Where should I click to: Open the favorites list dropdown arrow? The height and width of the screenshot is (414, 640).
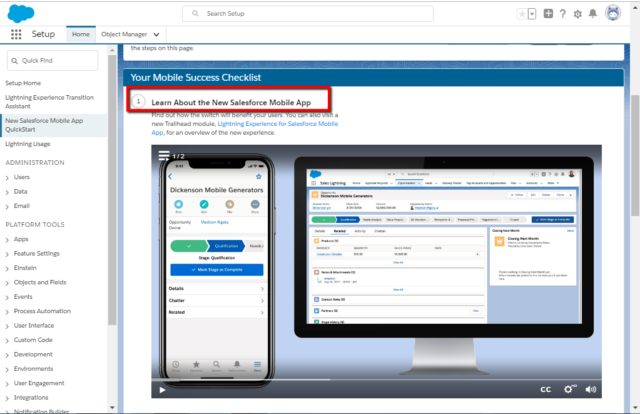pyautogui.click(x=532, y=13)
